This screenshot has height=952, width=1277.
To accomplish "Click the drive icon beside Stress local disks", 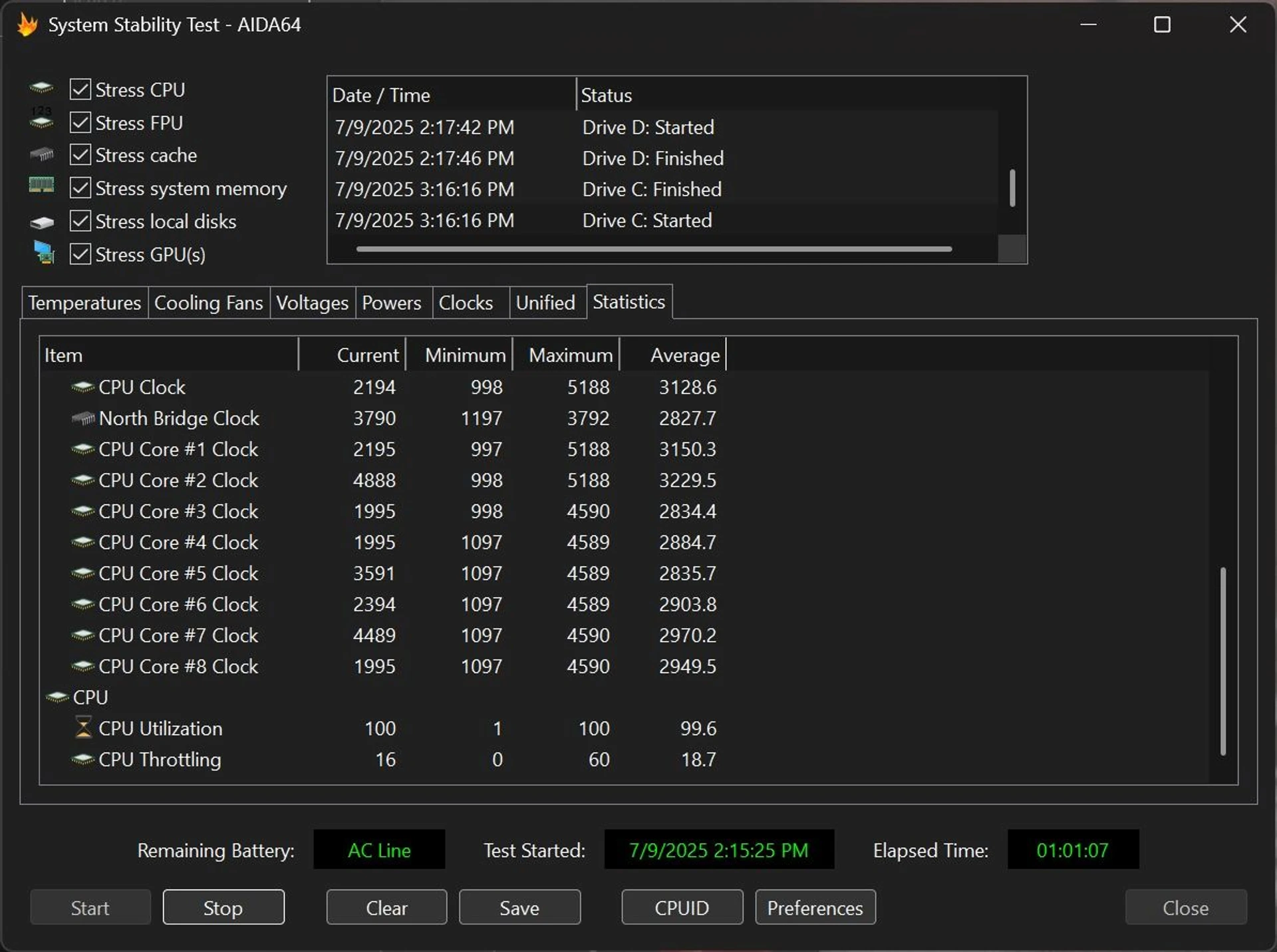I will [41, 222].
